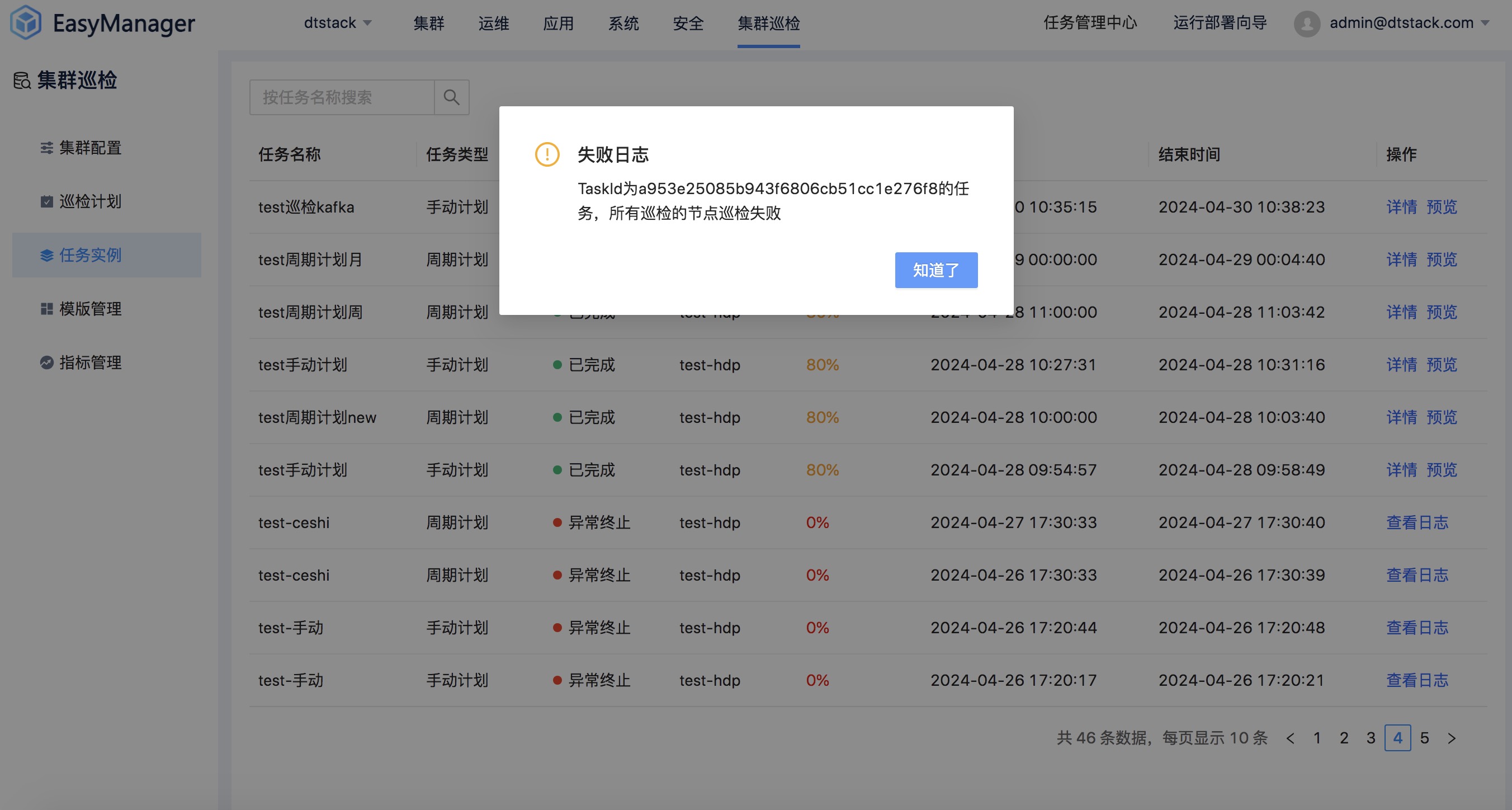Open 预览 for test周期计划周 row
The image size is (1512, 810).
click(1442, 312)
